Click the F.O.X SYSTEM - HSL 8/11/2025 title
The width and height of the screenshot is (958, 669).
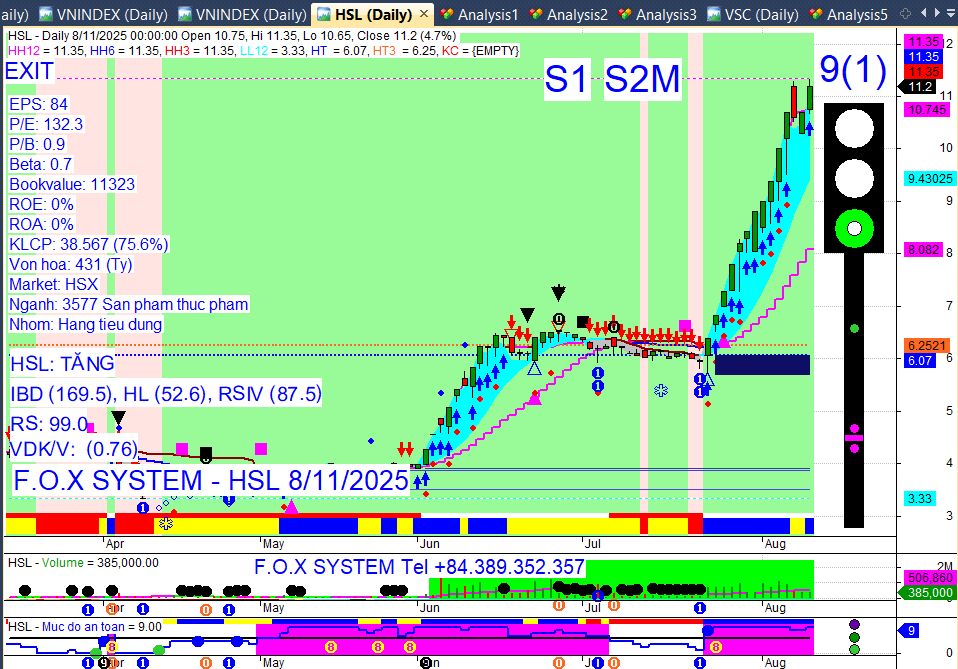coord(211,480)
